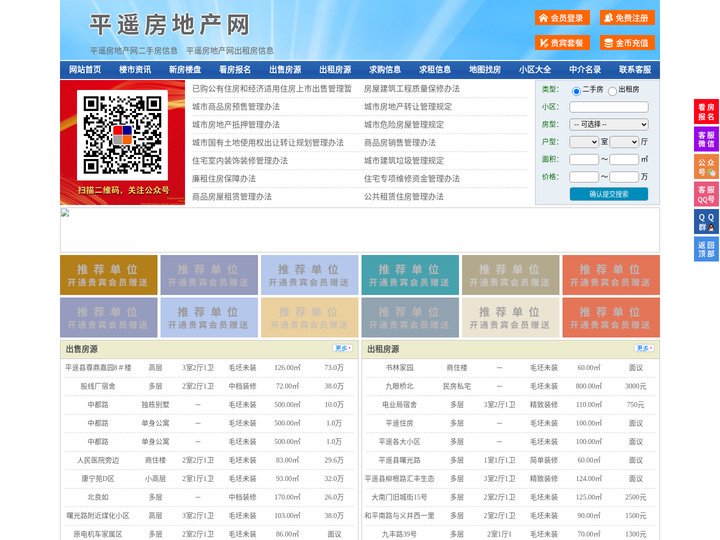Focus the maximum 面积 field
This screenshot has height=540, width=720.
click(624, 159)
